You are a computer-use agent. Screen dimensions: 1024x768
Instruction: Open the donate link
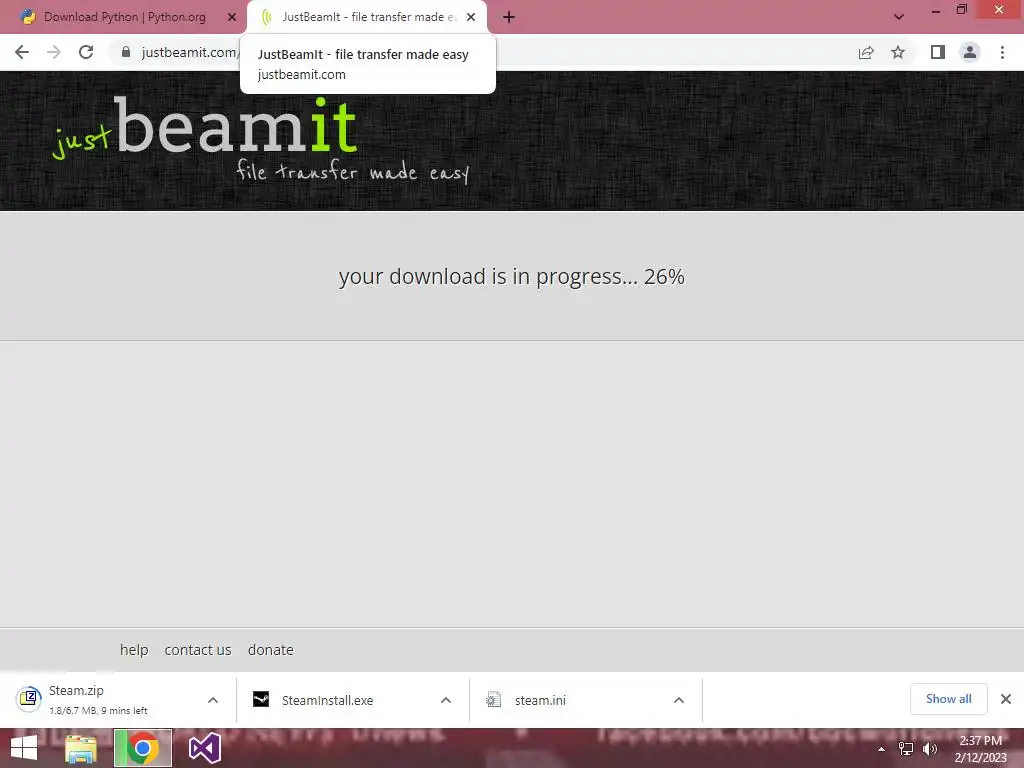271,650
